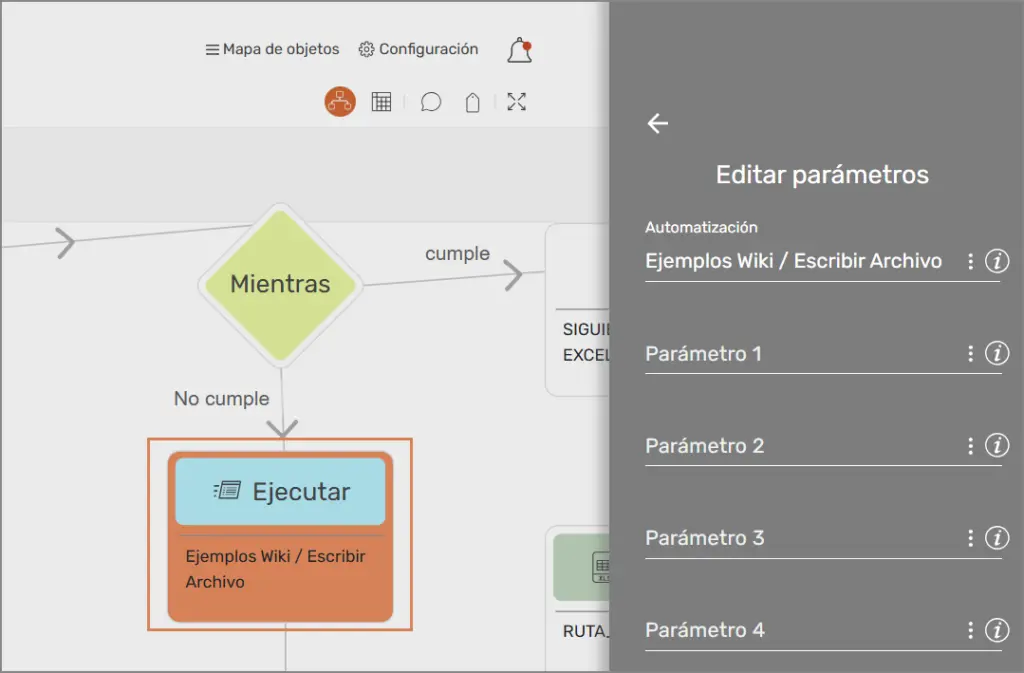Image resolution: width=1024 pixels, height=673 pixels.
Task: Show info for the Automatización field
Action: (996, 262)
